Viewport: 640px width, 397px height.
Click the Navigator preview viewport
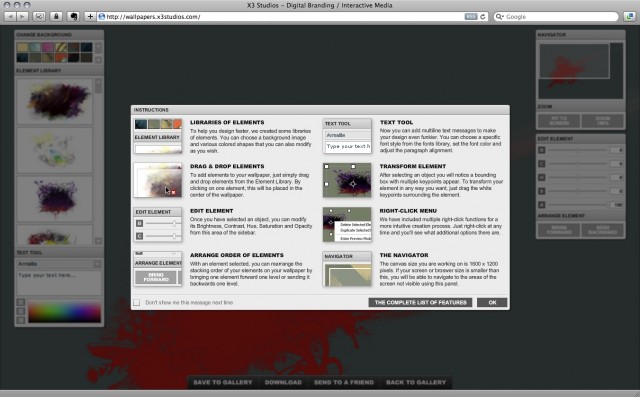pos(574,61)
